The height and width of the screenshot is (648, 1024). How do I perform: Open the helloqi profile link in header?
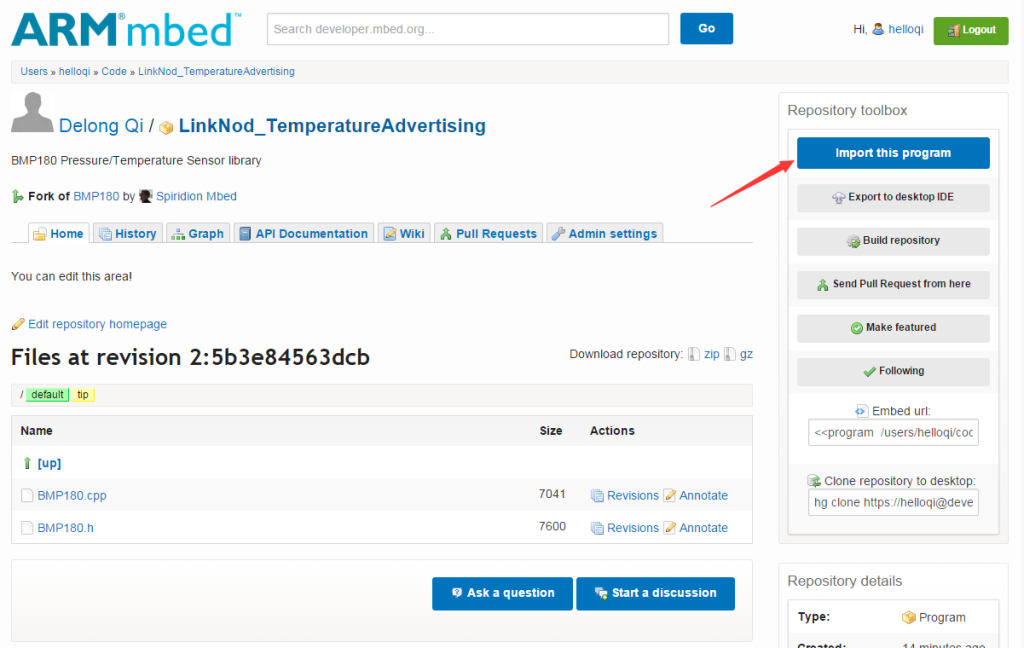906,29
